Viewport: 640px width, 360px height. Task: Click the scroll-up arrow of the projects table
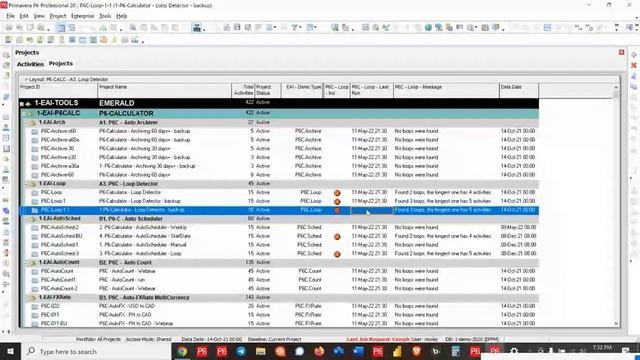(616, 87)
